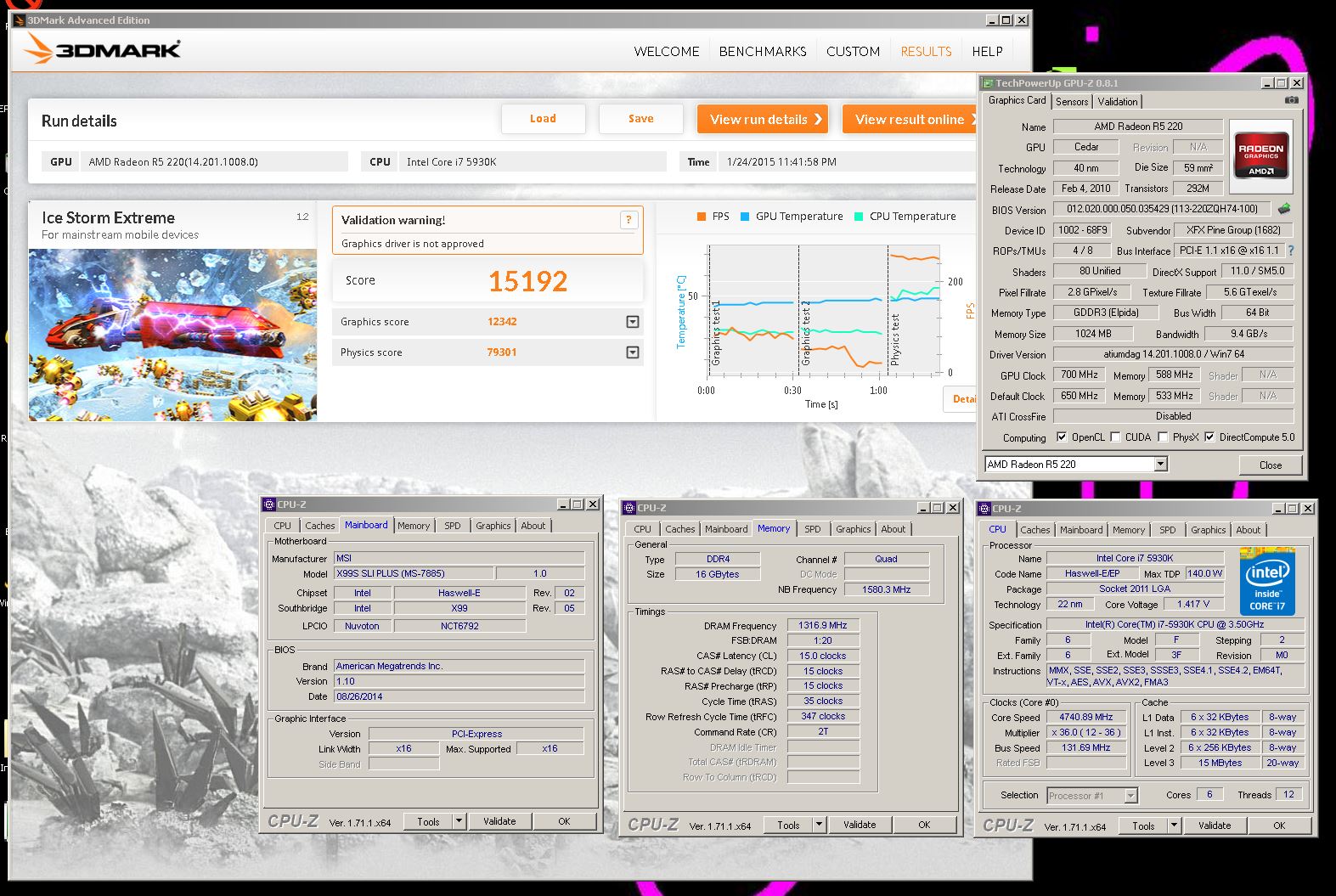Toggle the PhysX checkbox in GPU-Z
Screen dimensions: 1336x896
click(1163, 437)
